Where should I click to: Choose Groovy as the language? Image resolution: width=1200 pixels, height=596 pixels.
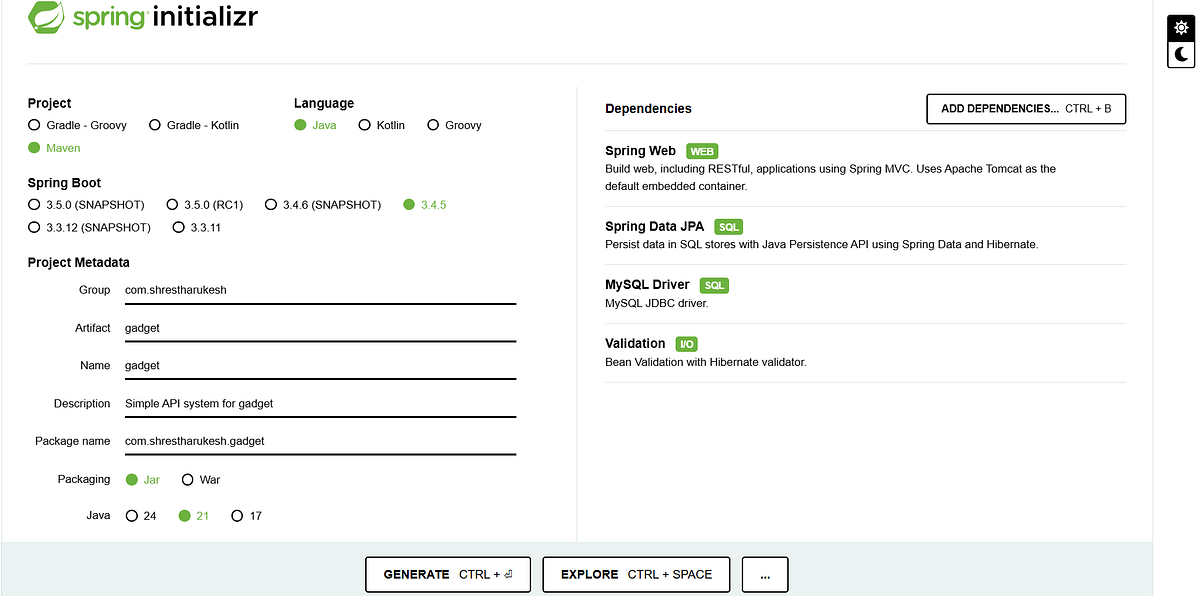click(x=454, y=125)
